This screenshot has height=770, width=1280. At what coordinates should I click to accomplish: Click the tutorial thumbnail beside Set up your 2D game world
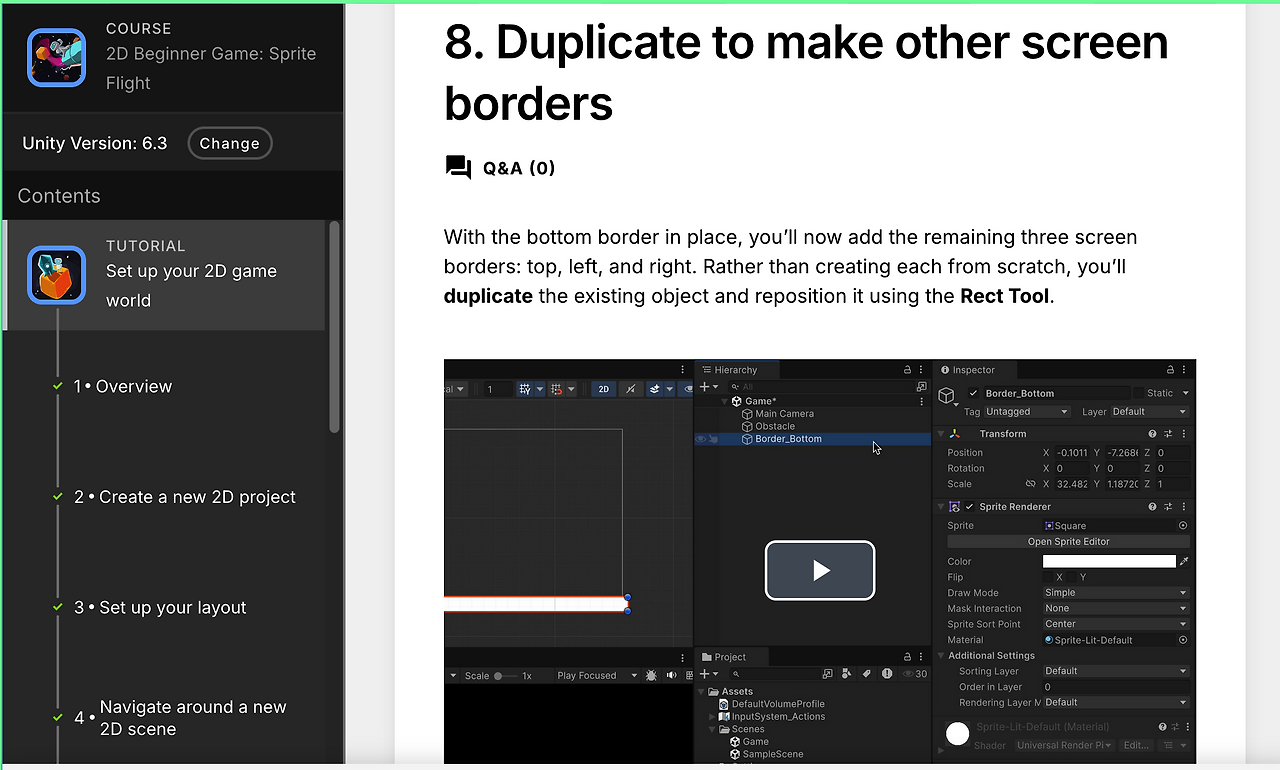56,275
